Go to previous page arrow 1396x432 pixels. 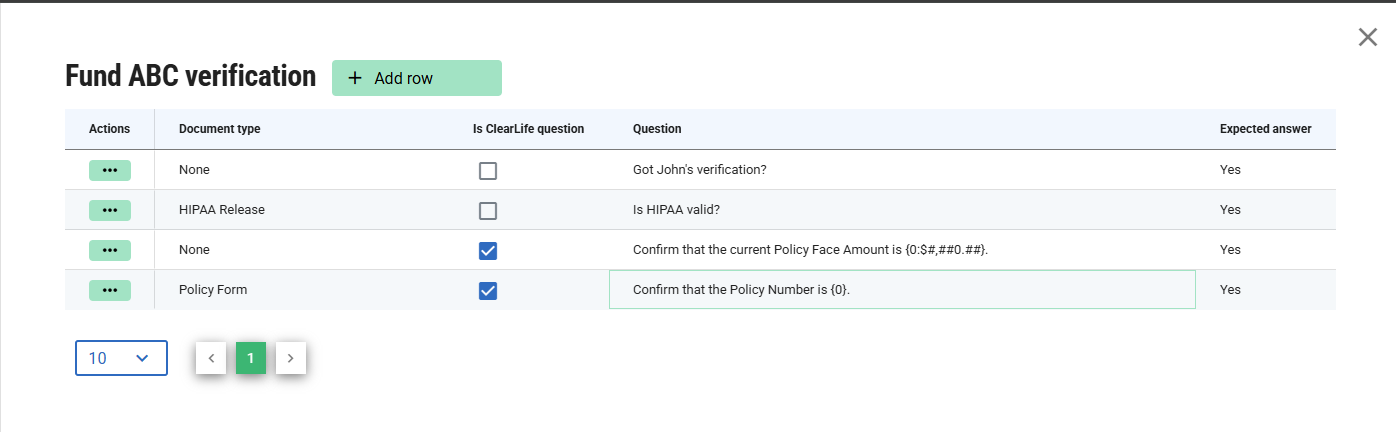[x=211, y=358]
